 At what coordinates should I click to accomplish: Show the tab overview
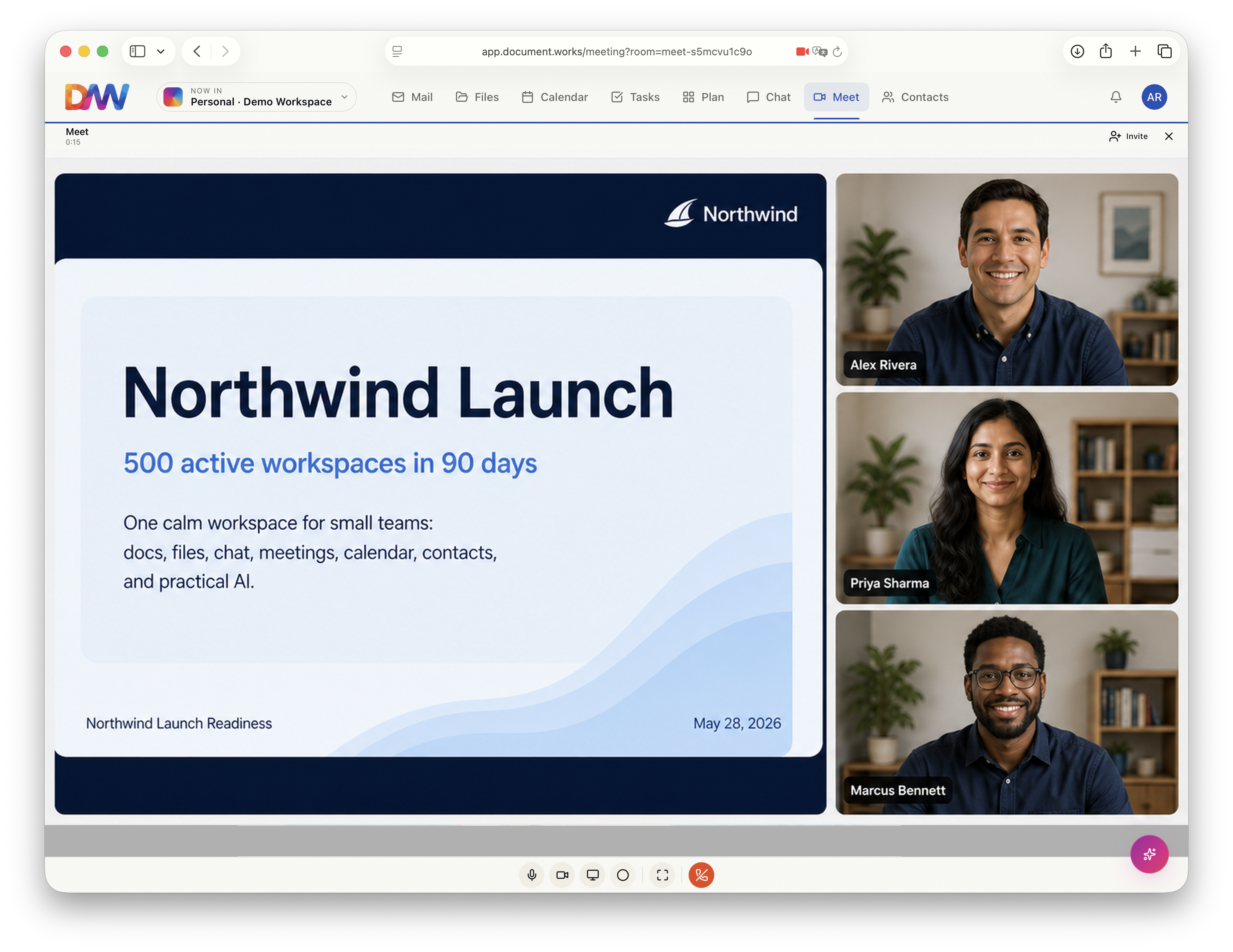(1164, 51)
